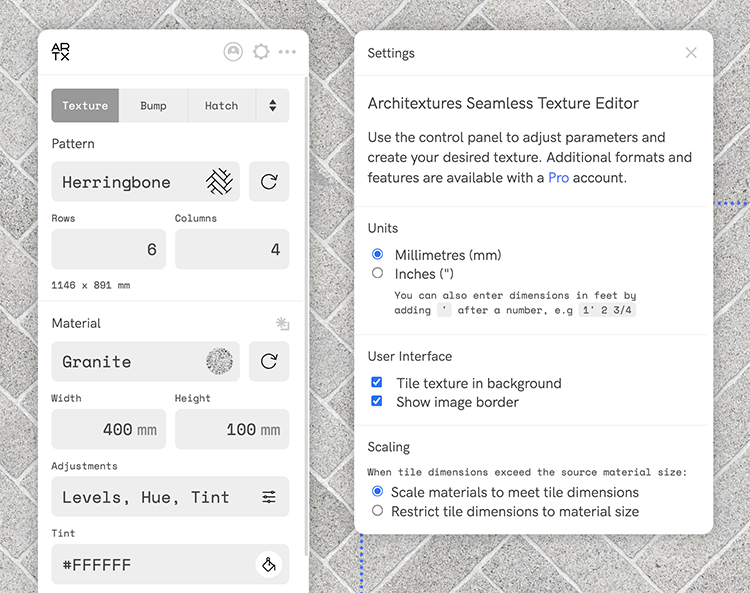Refresh the Granite material with reload icon

(x=269, y=361)
